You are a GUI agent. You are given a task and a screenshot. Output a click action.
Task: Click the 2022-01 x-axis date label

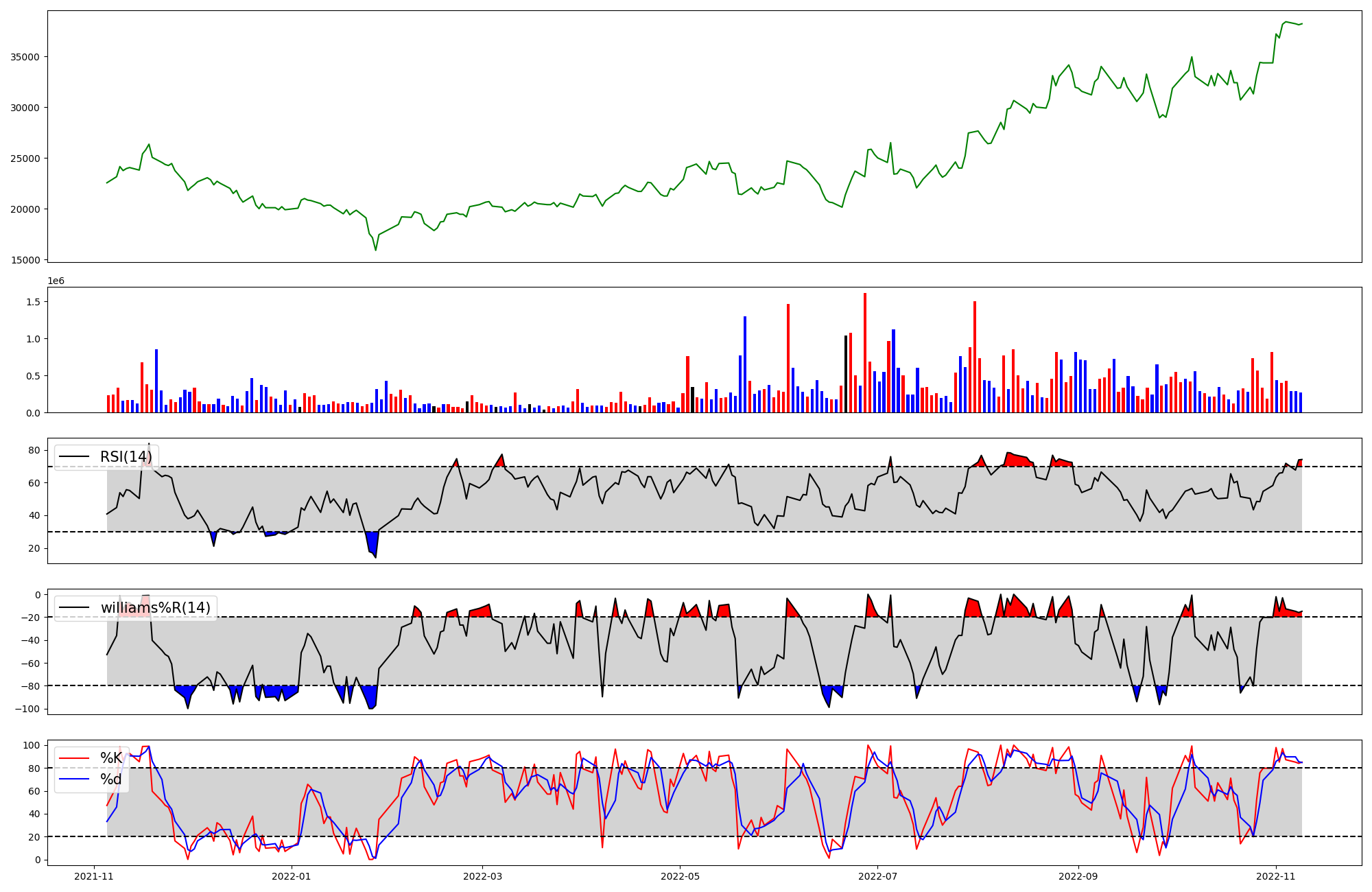(x=292, y=876)
